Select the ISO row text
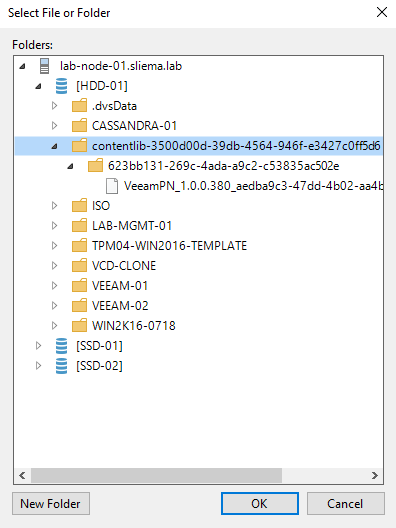Screen dimensions: 396x528 click(x=101, y=206)
